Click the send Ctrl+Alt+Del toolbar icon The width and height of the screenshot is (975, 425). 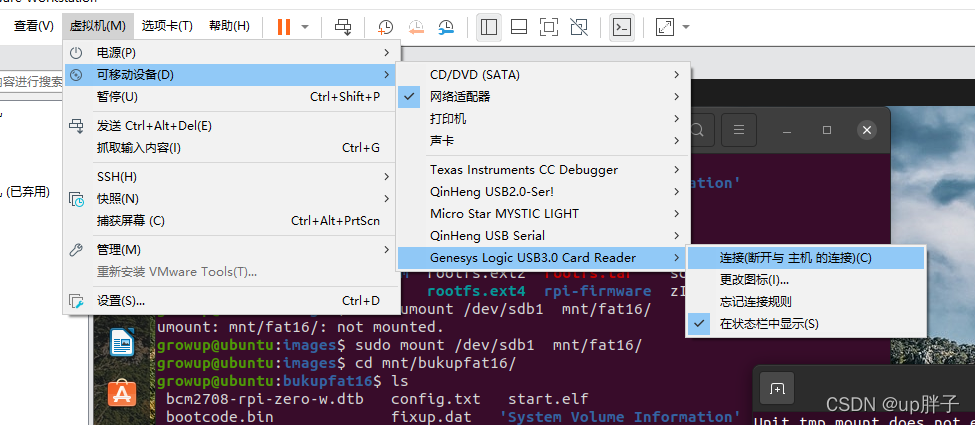[343, 27]
